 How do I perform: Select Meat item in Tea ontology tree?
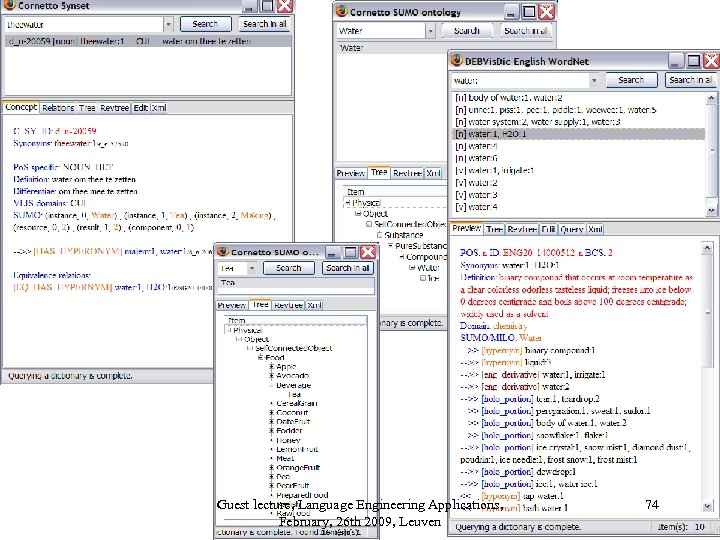pyautogui.click(x=285, y=458)
